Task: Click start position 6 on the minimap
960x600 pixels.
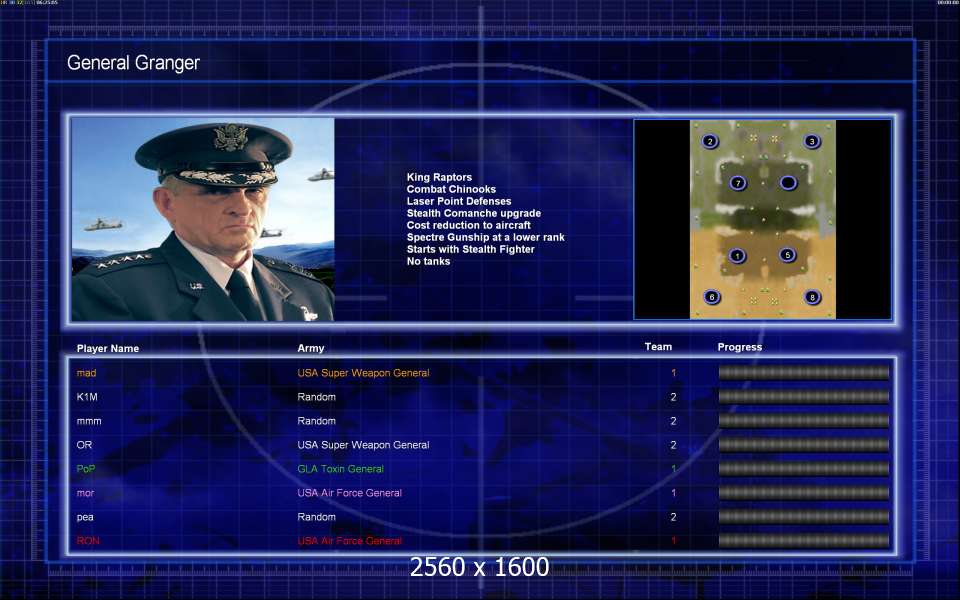Action: point(711,297)
